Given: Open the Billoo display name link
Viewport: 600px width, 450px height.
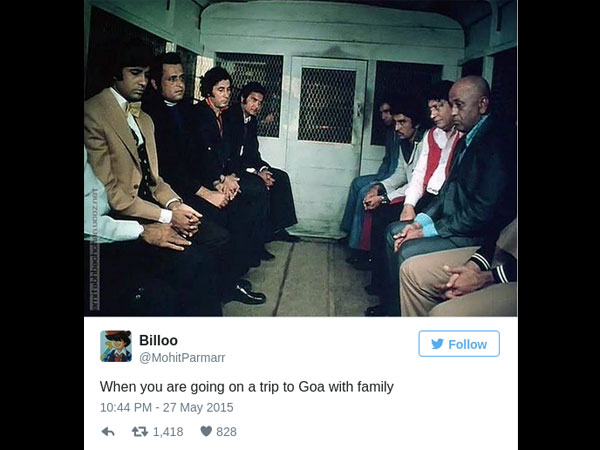Looking at the screenshot, I should tap(158, 340).
